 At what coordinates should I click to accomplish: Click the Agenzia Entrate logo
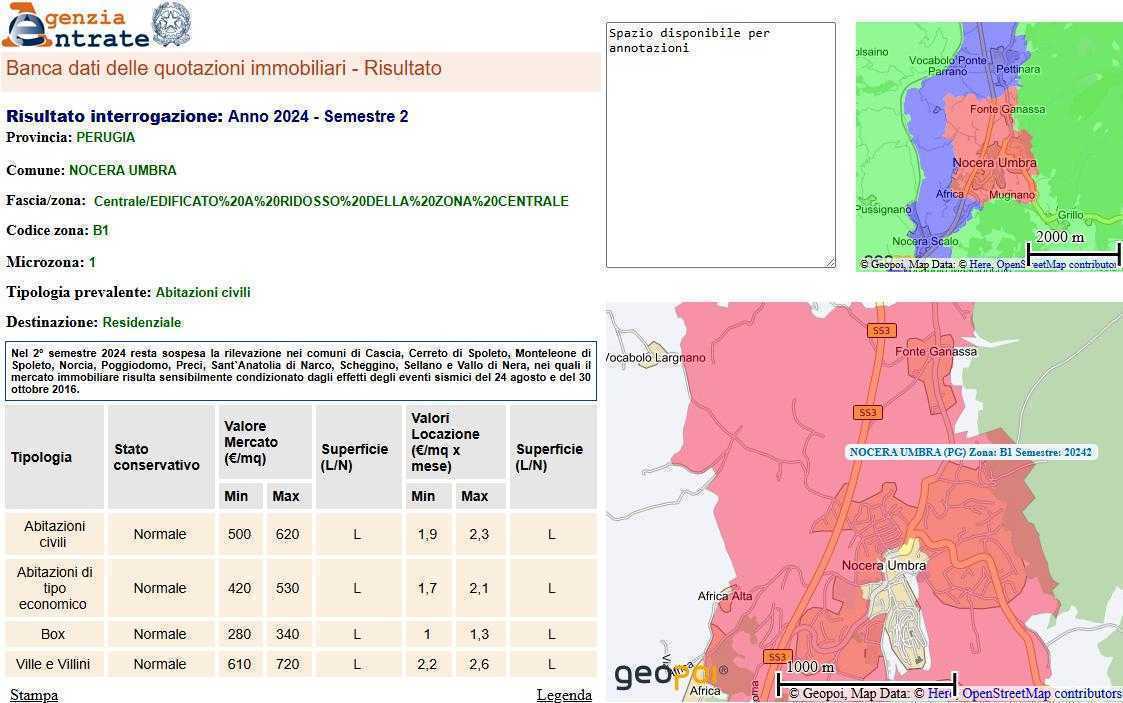click(75, 26)
